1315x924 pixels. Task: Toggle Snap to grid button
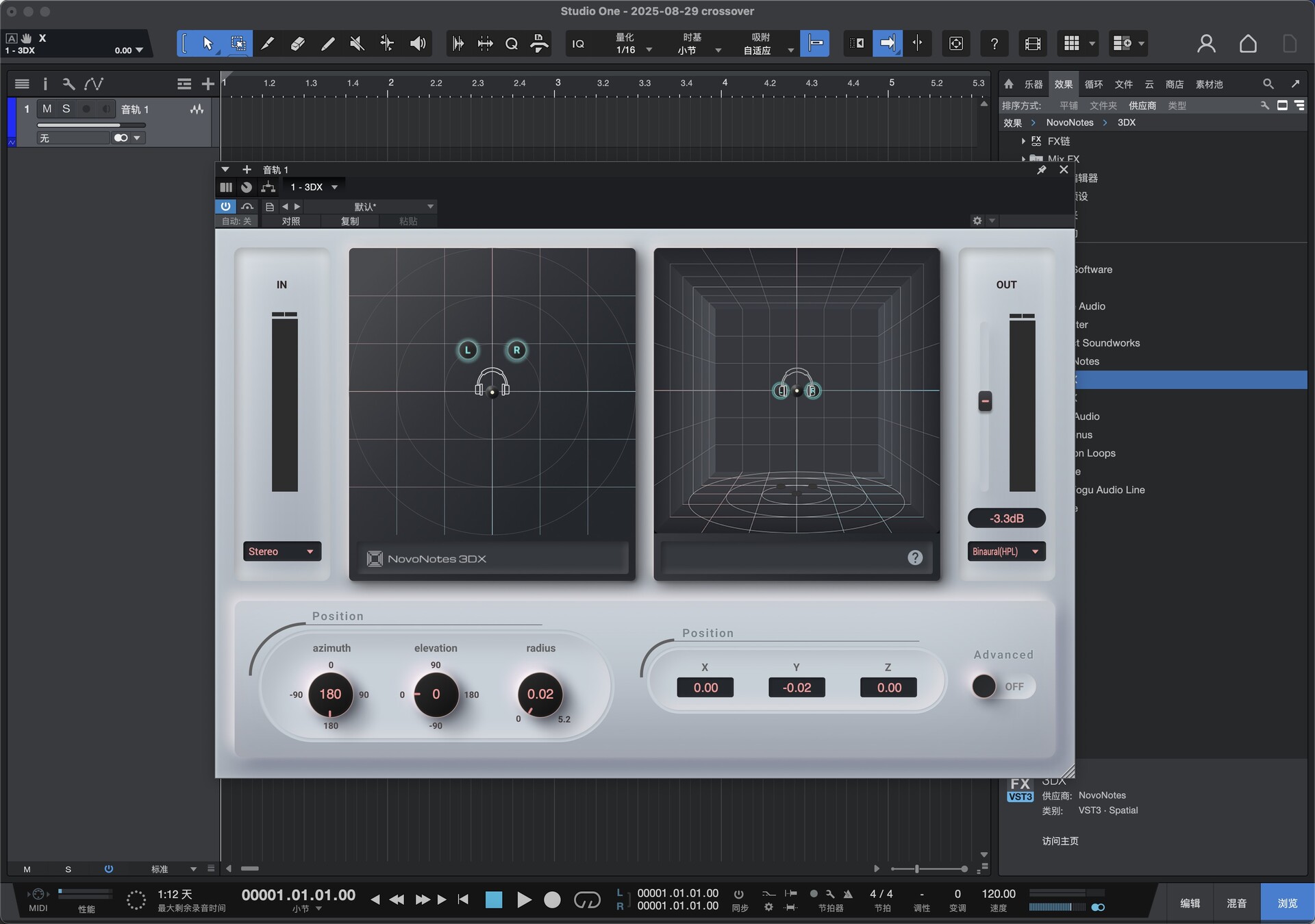click(815, 44)
